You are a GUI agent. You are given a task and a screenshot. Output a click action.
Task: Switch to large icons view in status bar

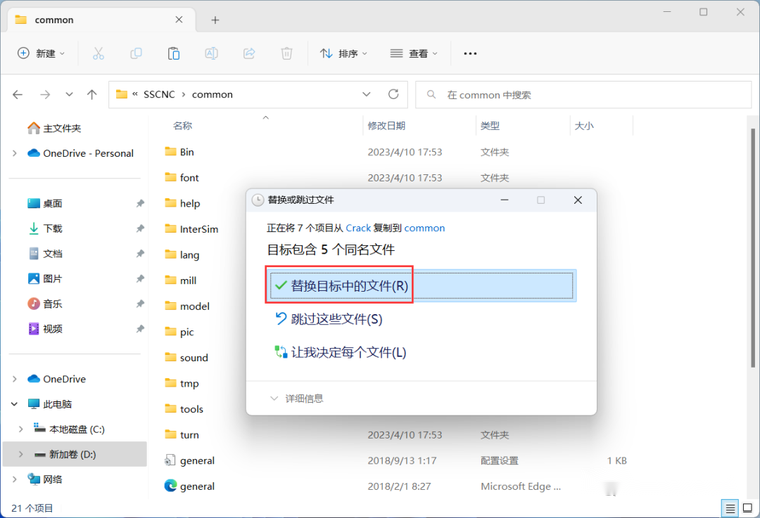(x=748, y=508)
